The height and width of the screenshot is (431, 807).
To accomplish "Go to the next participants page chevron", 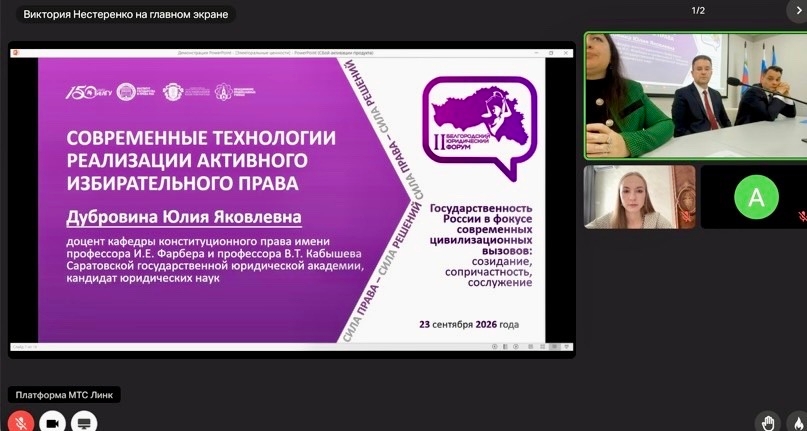I will 798,11.
